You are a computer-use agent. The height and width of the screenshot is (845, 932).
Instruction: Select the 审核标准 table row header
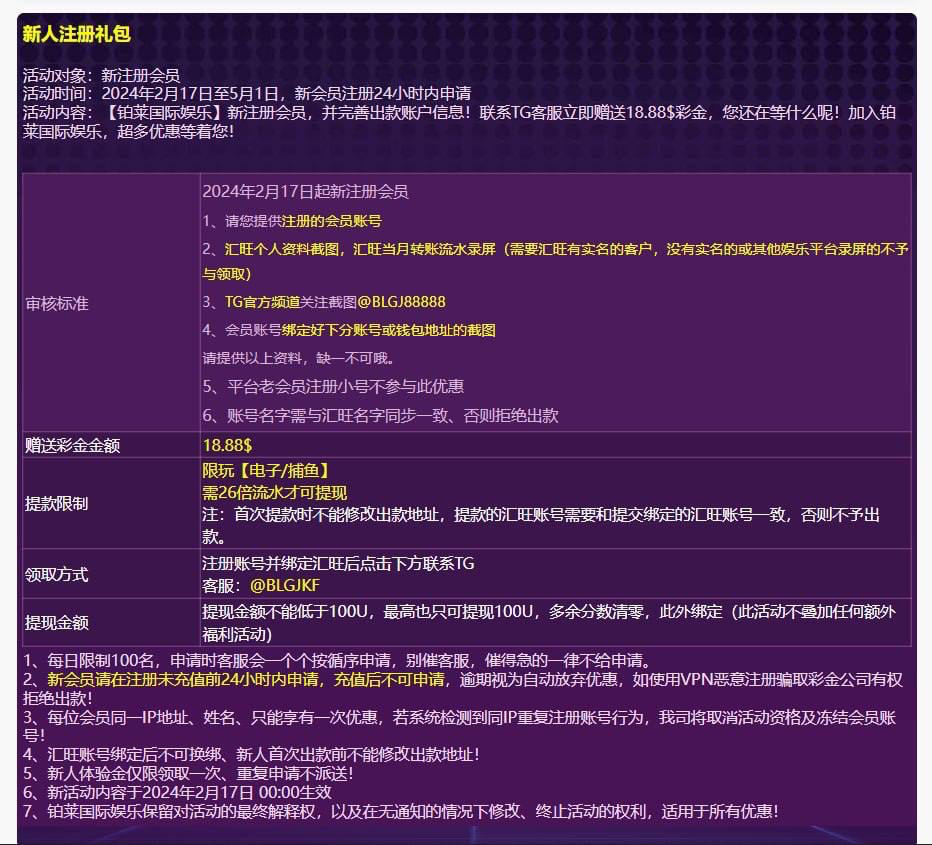pyautogui.click(x=57, y=303)
